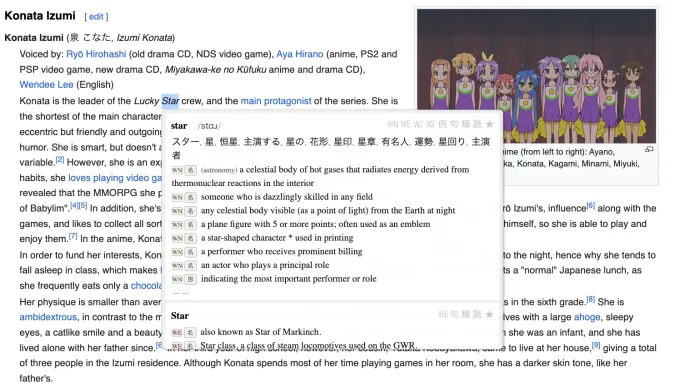Follow the 'loves playing video' link
675x388 pixels.
click(x=115, y=178)
